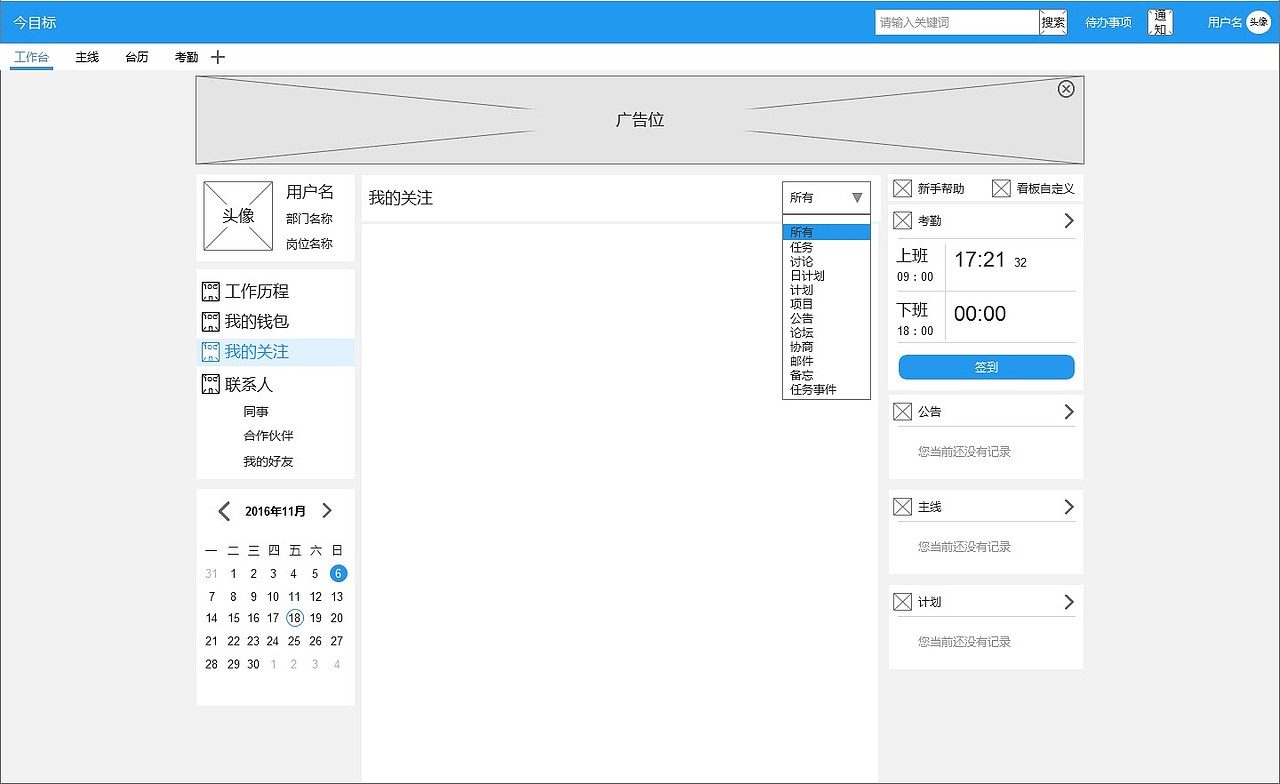Switch to the 主线 tab
Viewport: 1280px width, 784px height.
87,57
